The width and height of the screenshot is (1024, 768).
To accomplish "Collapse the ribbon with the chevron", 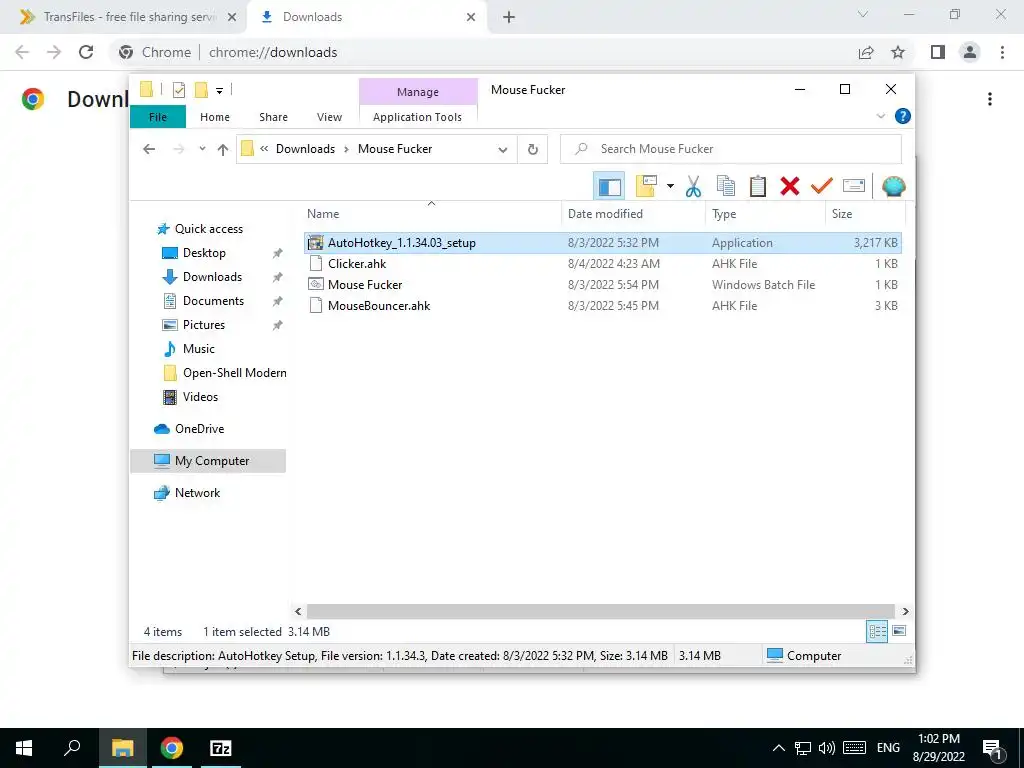I will click(880, 116).
